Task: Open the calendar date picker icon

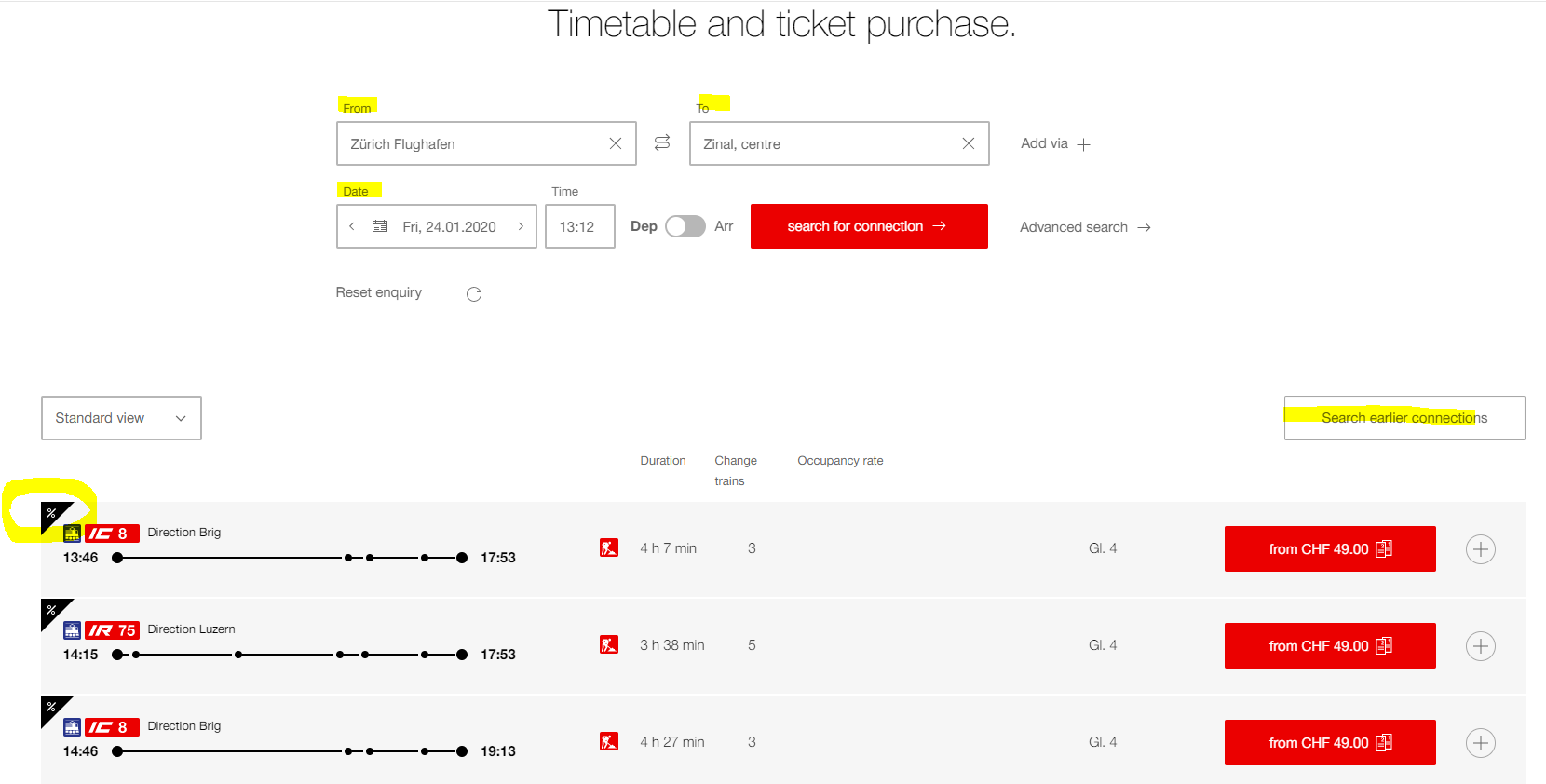Action: (380, 226)
